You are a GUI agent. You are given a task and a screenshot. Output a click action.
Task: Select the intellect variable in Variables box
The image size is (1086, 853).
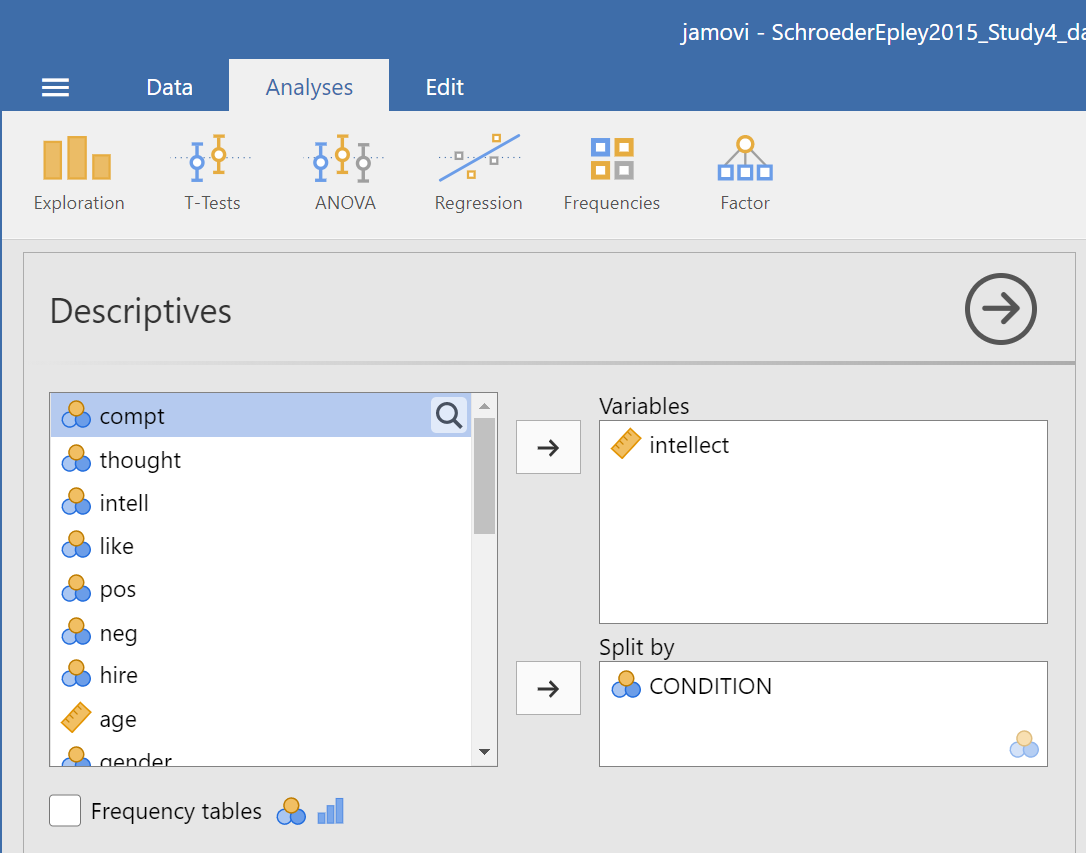(x=688, y=445)
